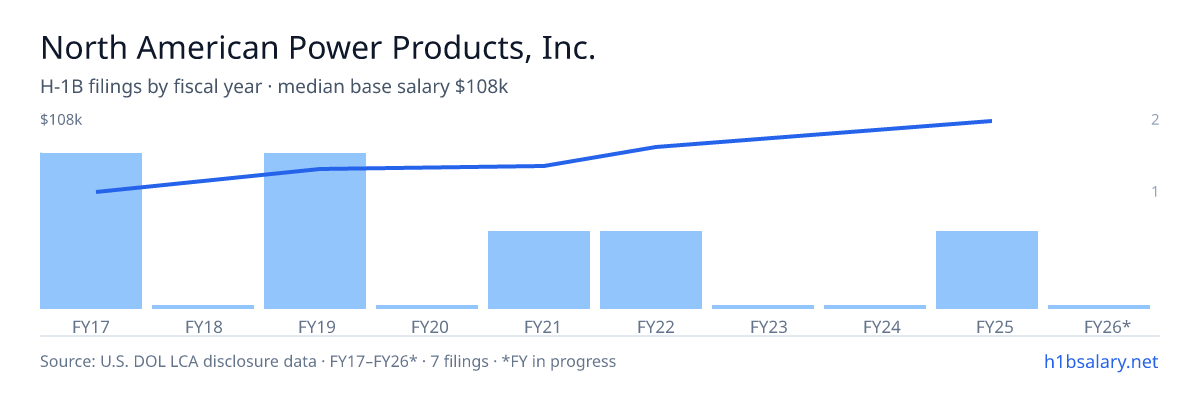
Task: Click the FY21 axis label
Action: click(539, 326)
